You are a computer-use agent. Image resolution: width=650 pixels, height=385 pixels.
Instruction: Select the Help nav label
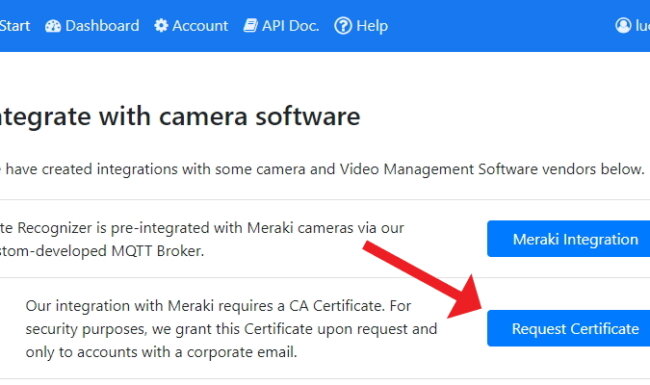372,26
